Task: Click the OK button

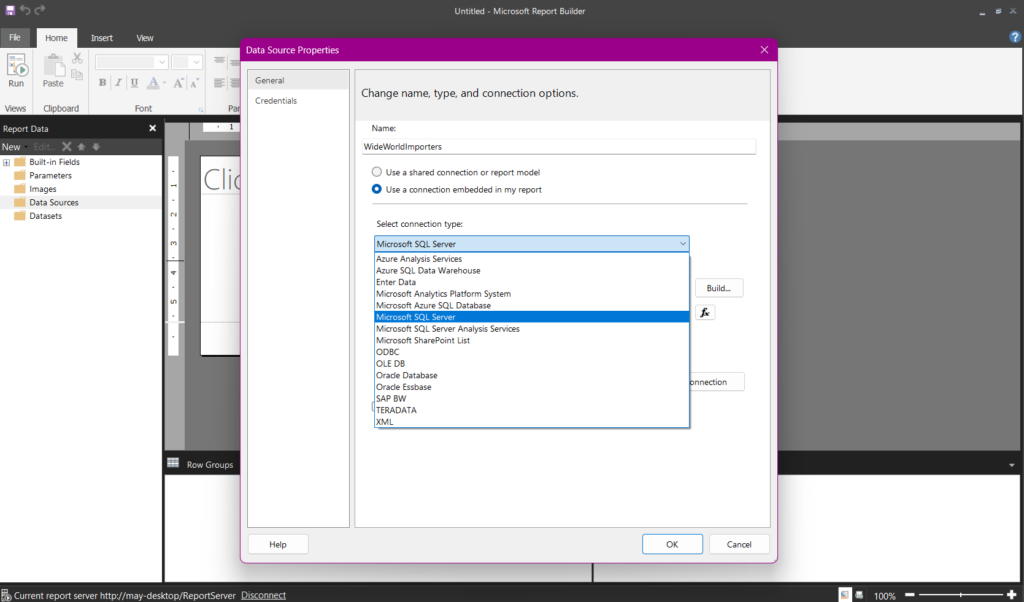Action: click(672, 544)
